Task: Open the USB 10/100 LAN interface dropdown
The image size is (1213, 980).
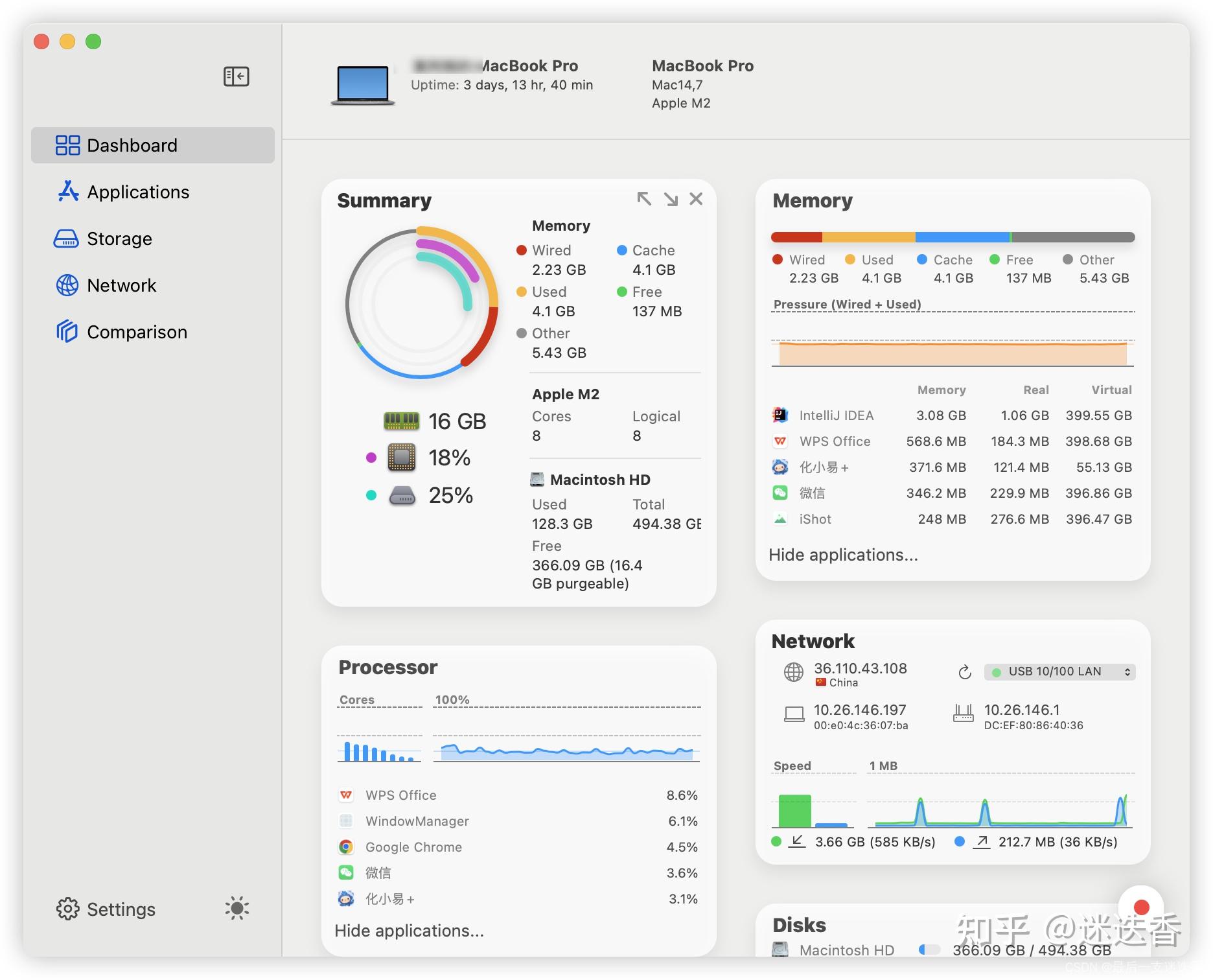Action: (x=1059, y=671)
